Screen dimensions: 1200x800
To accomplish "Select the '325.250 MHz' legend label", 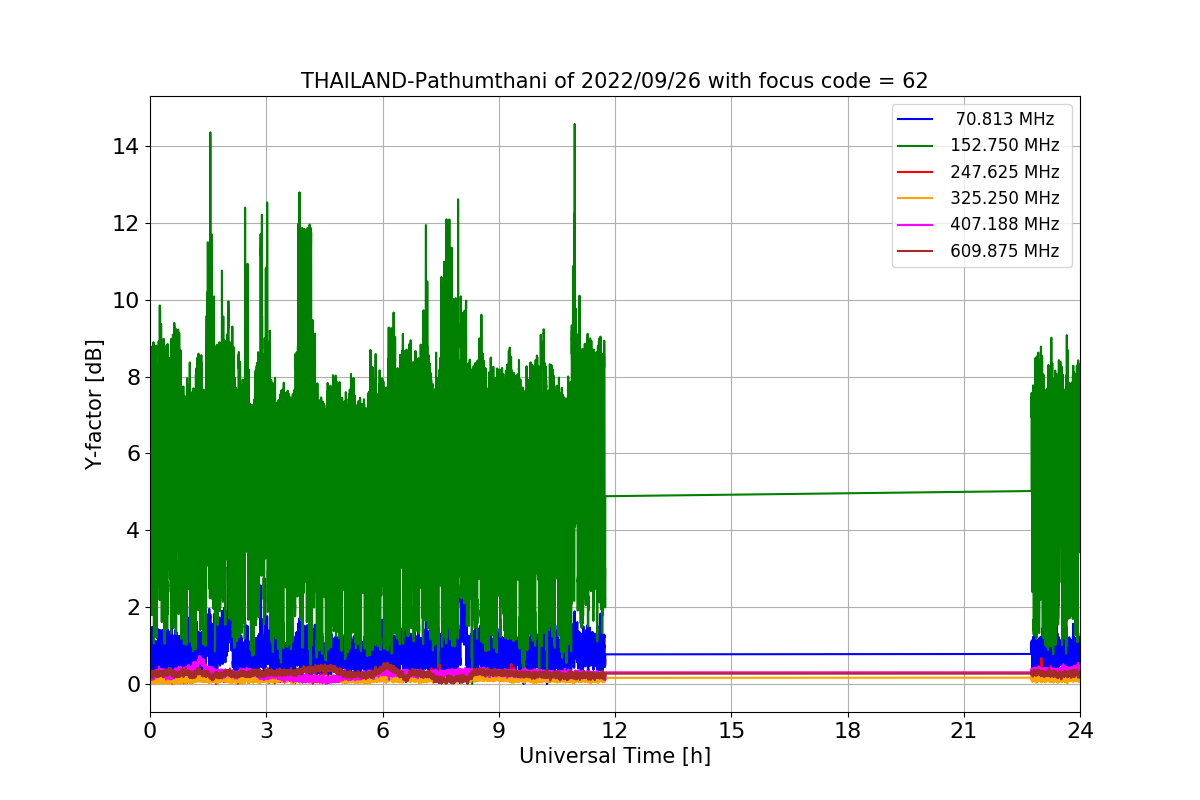I will pos(1005,198).
